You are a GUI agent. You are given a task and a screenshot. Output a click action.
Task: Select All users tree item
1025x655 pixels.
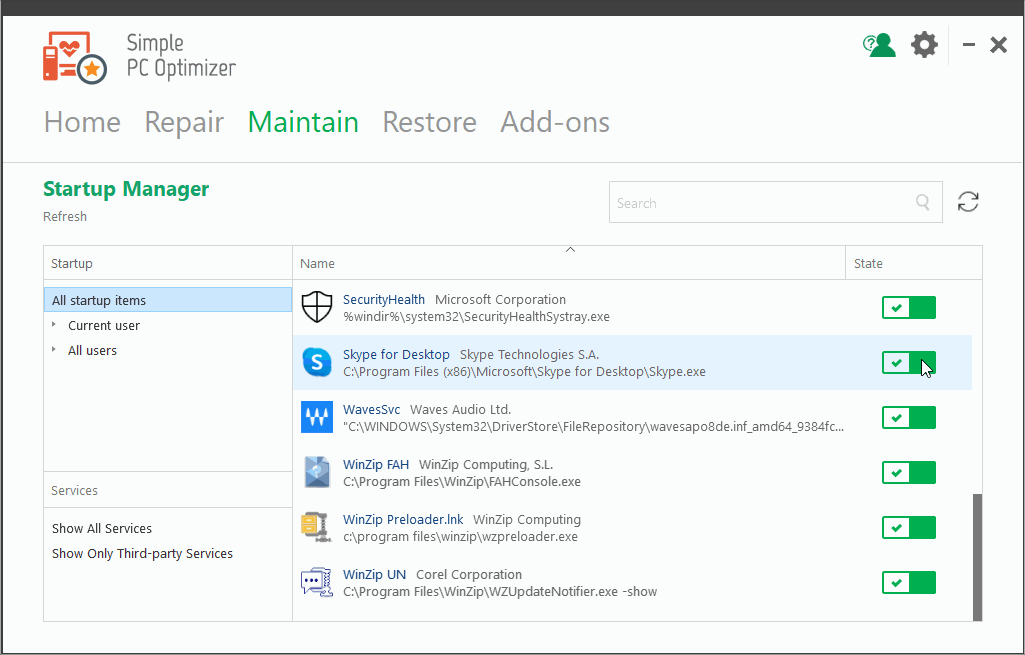point(92,350)
